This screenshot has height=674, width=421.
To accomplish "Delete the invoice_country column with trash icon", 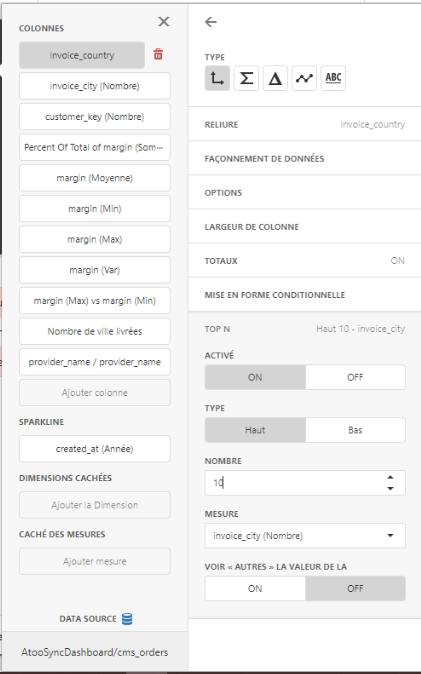I will pyautogui.click(x=158, y=55).
